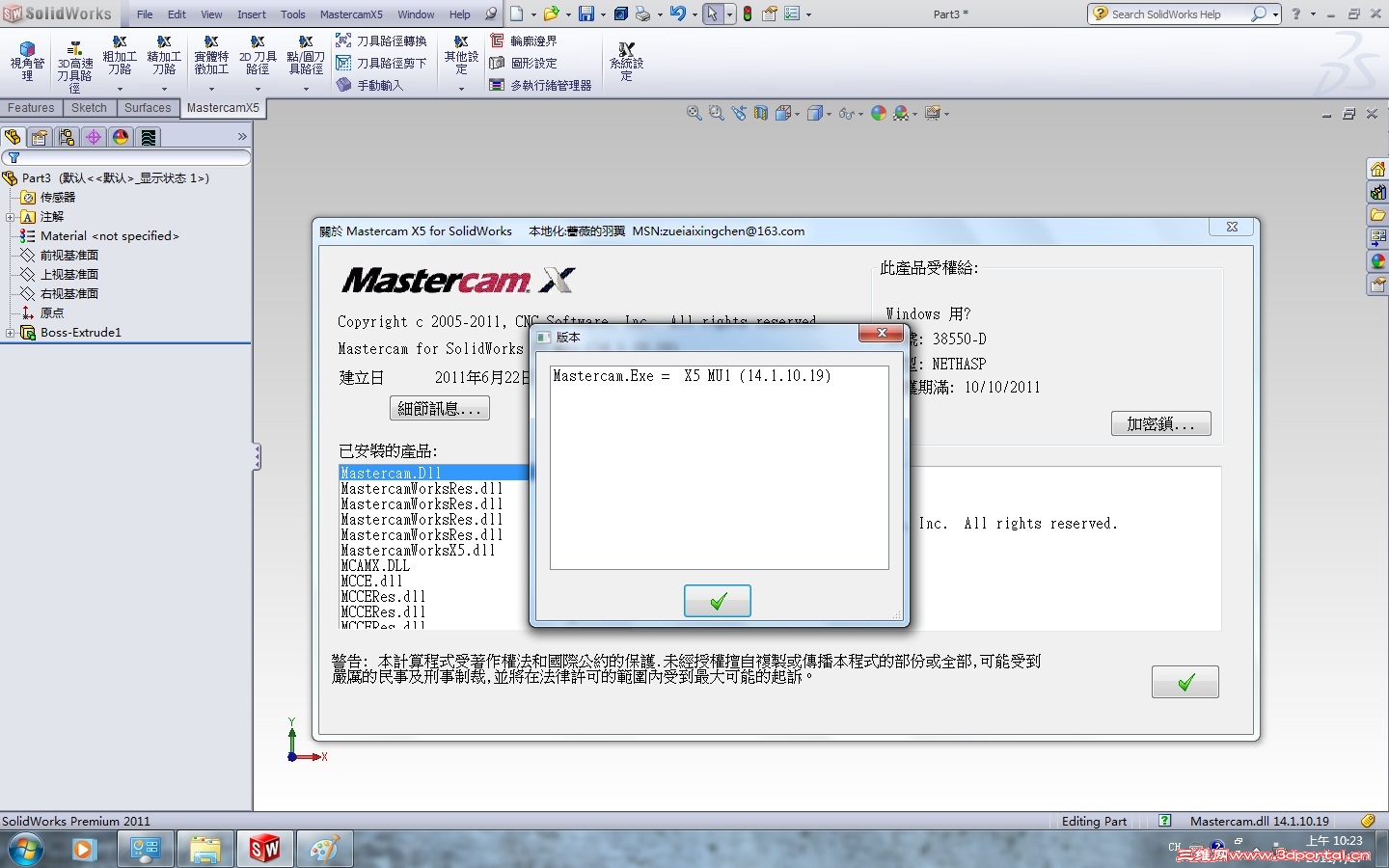1389x868 pixels.
Task: Open the SolidWorks Resources home icon in the task pane
Action: click(x=1378, y=170)
